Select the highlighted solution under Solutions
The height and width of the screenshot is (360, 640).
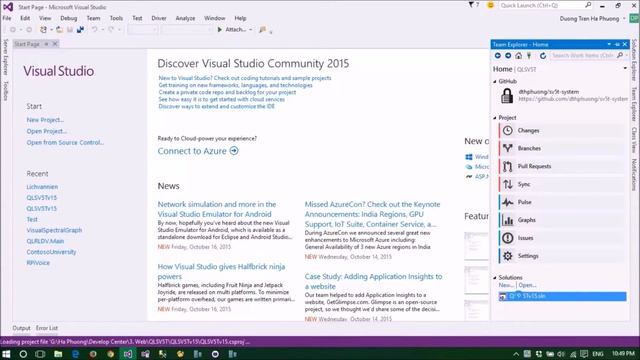(562, 296)
